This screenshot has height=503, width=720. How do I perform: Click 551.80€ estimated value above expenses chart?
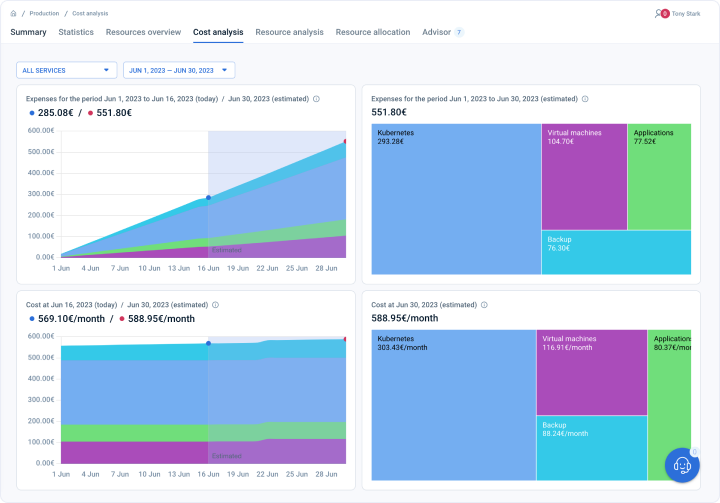(x=114, y=113)
